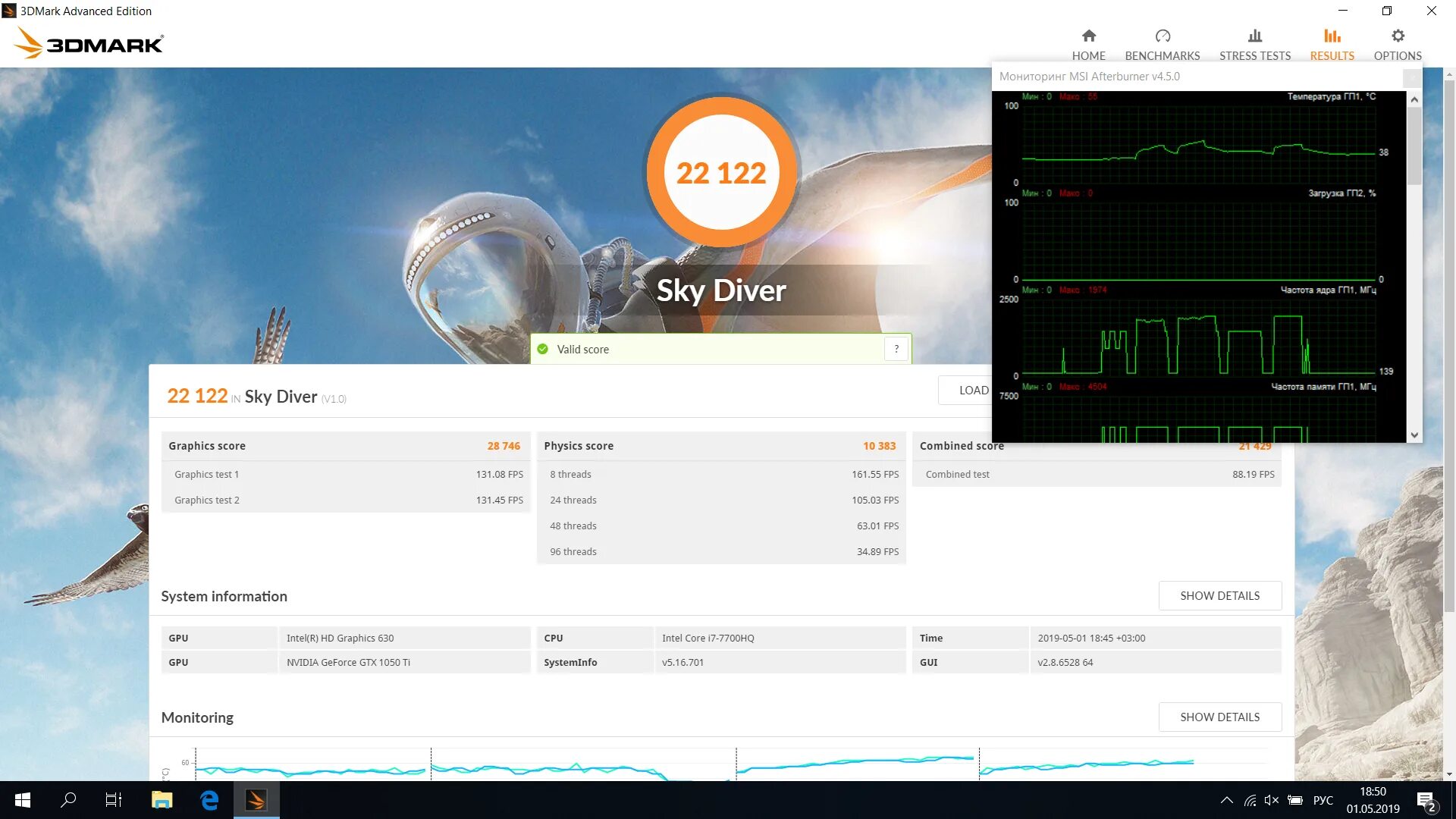The height and width of the screenshot is (819, 1456).
Task: Click the Stress Tests bar chart icon
Action: [1255, 36]
